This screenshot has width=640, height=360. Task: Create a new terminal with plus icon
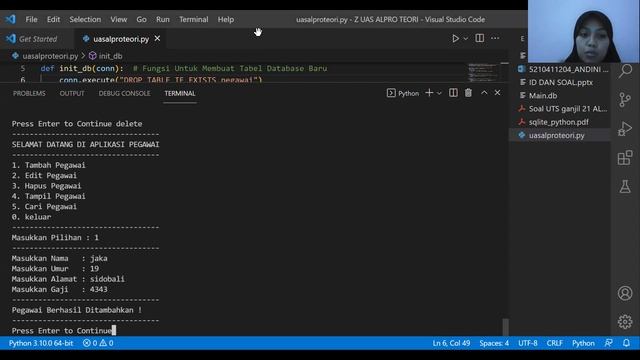click(429, 93)
